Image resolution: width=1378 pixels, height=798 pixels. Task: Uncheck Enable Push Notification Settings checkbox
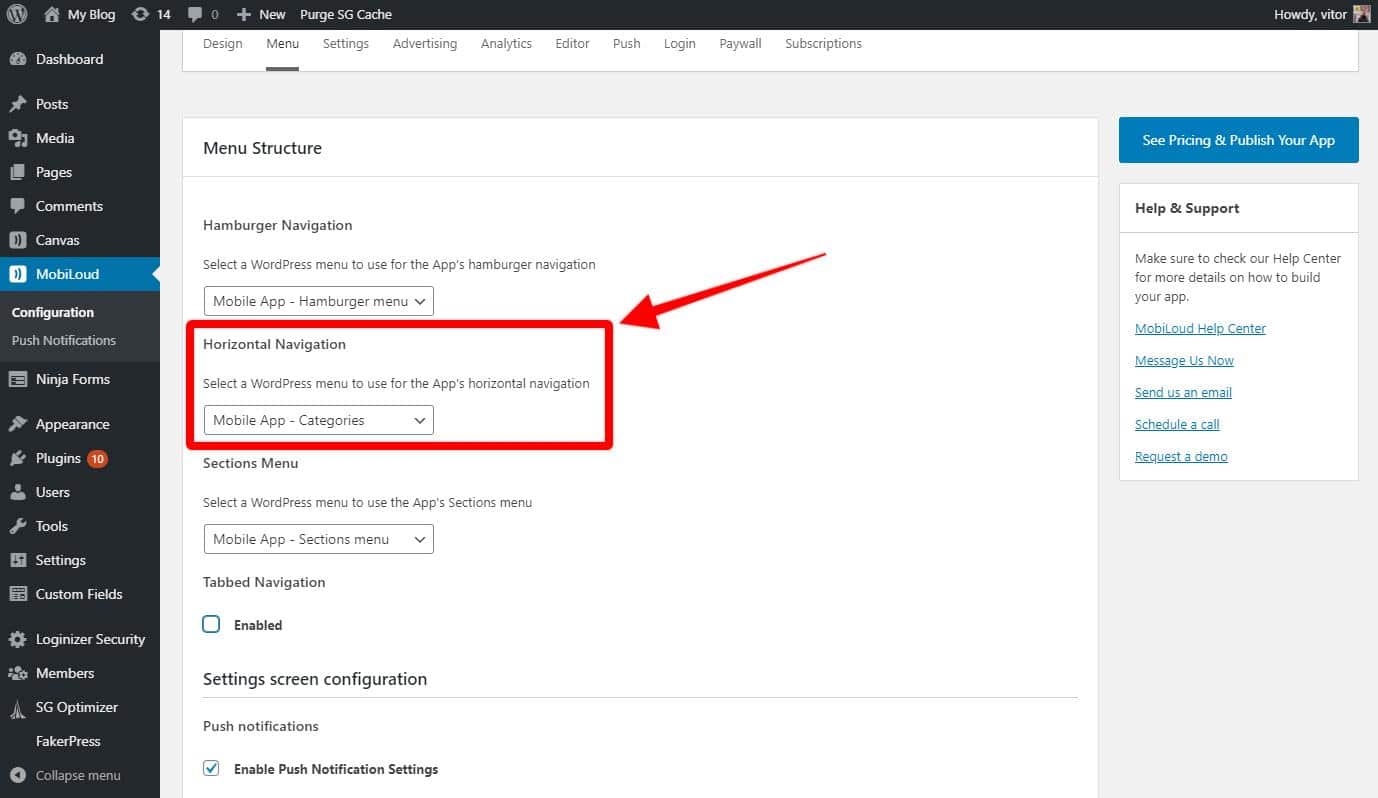[211, 768]
